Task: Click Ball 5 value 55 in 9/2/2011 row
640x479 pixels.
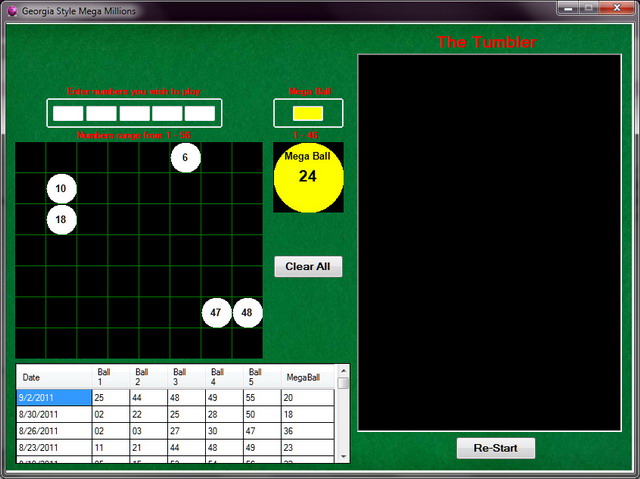Action: [262, 397]
